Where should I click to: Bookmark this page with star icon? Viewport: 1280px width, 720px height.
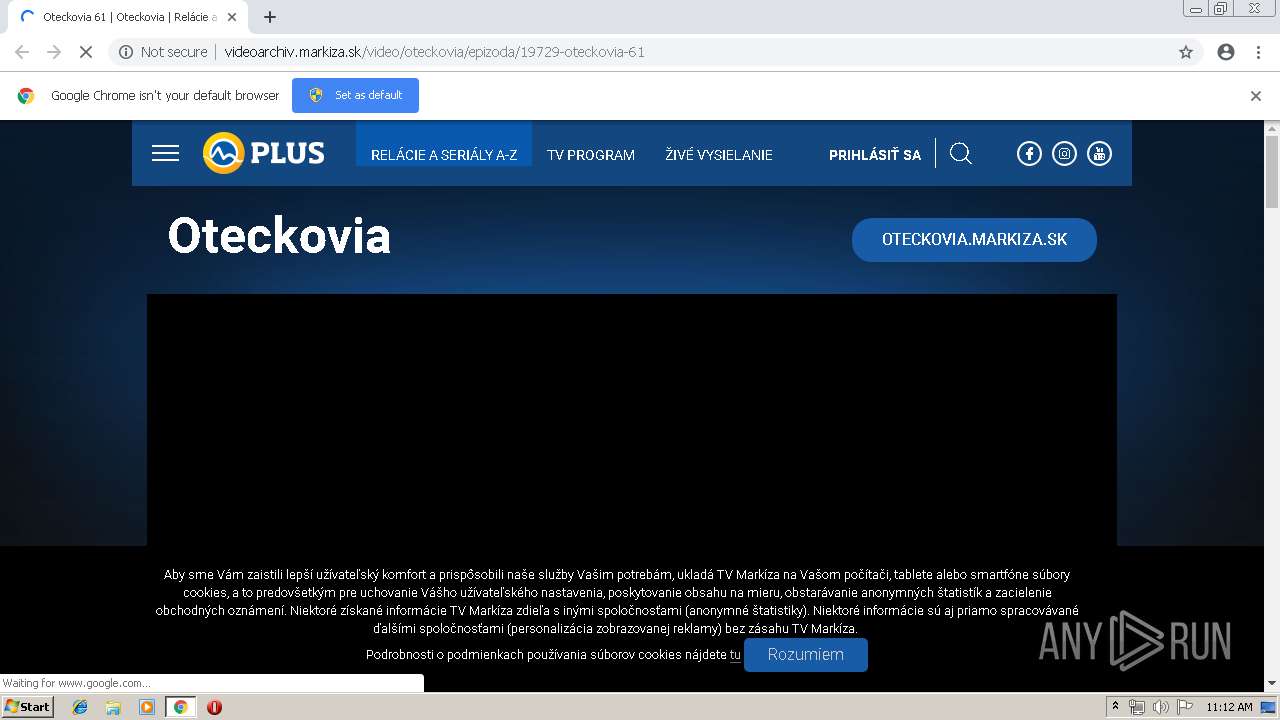pyautogui.click(x=1186, y=52)
